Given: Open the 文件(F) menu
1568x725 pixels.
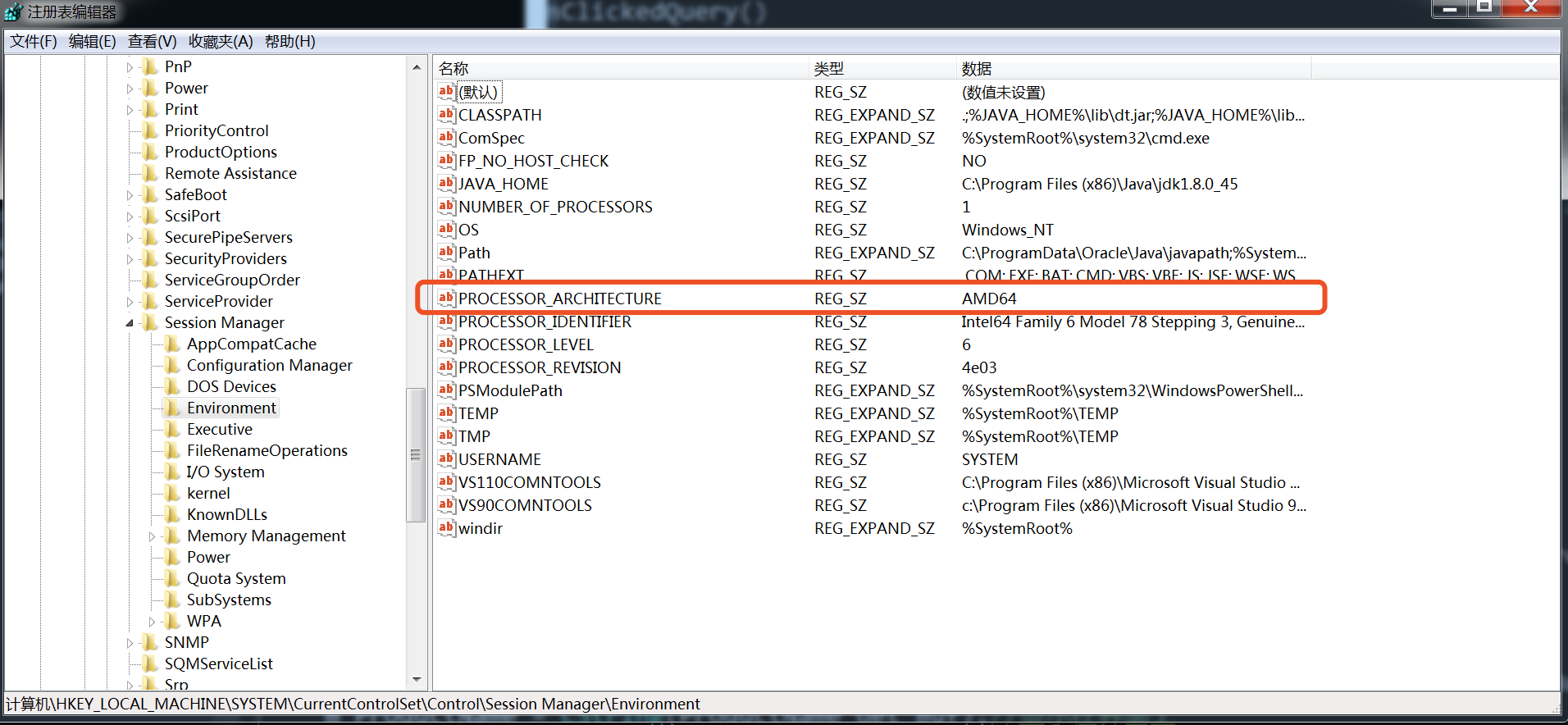Looking at the screenshot, I should tap(33, 41).
